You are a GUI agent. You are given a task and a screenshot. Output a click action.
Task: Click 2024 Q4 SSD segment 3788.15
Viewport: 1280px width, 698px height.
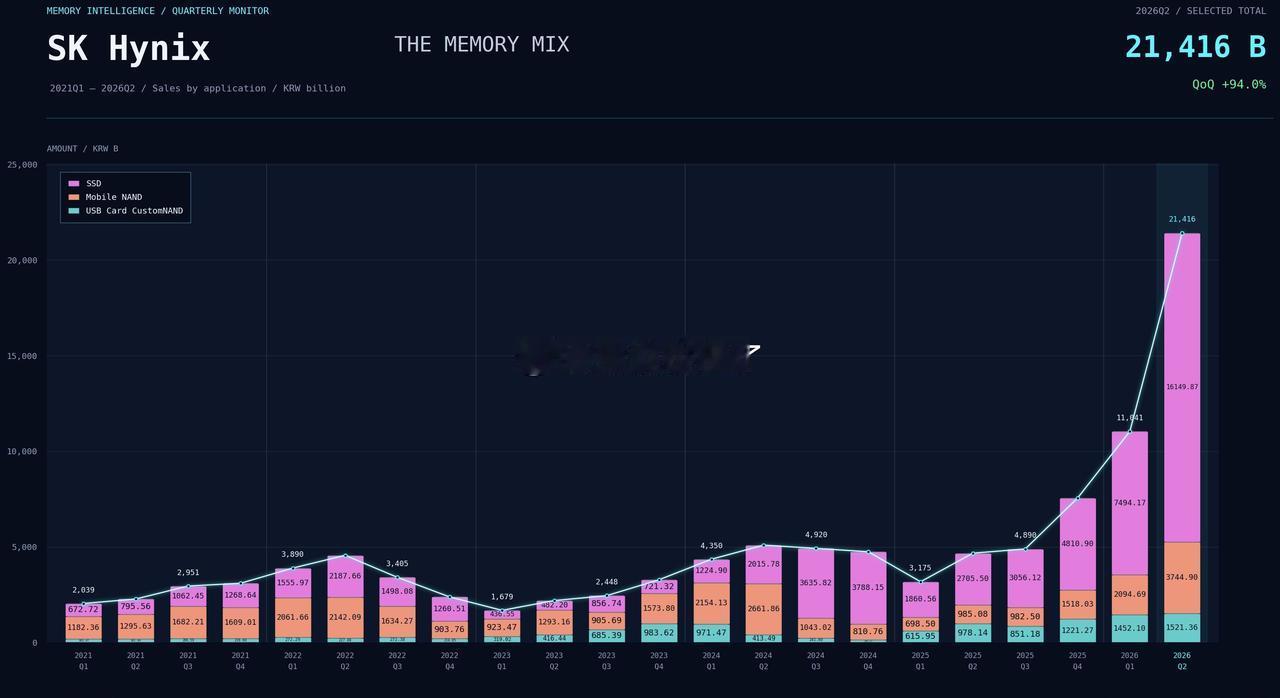(868, 588)
